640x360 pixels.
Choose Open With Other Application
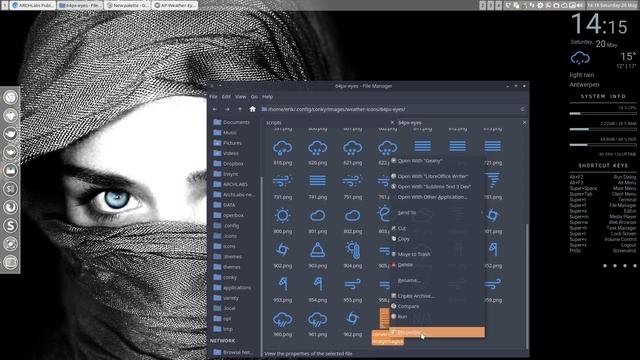pos(437,197)
